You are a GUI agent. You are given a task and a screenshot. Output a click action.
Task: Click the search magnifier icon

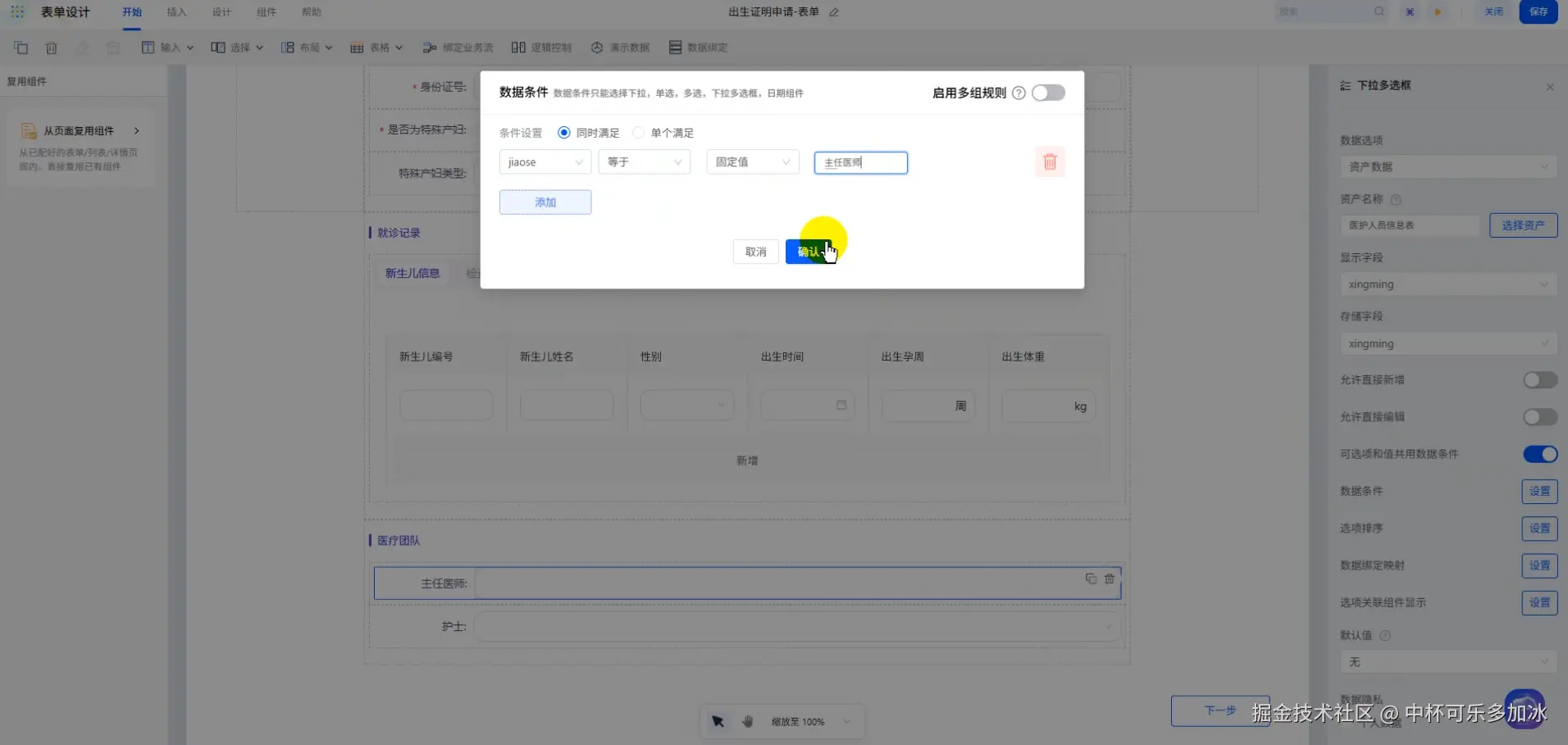pos(1379,11)
